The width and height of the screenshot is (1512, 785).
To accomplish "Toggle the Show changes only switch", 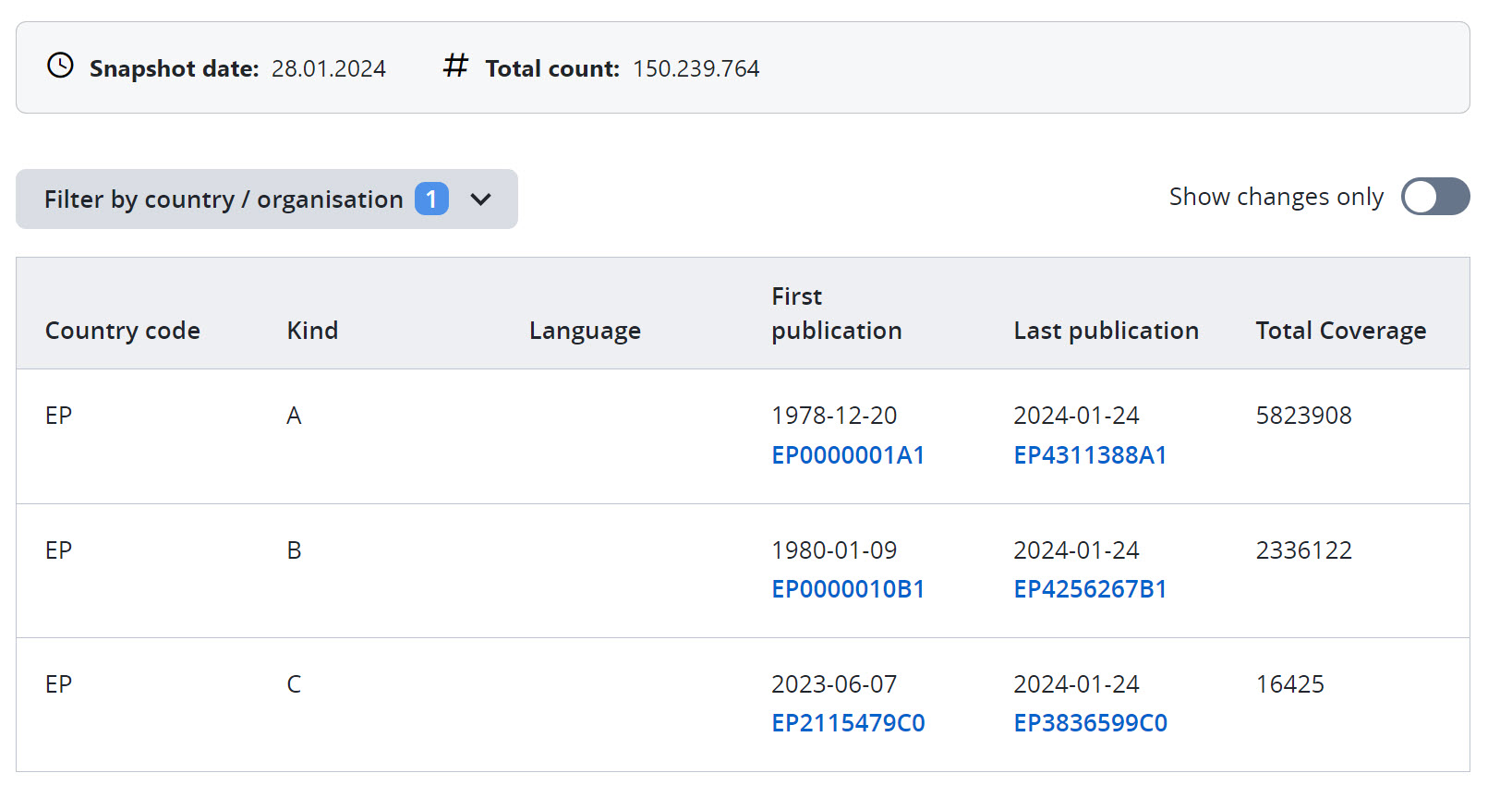I will pos(1434,197).
